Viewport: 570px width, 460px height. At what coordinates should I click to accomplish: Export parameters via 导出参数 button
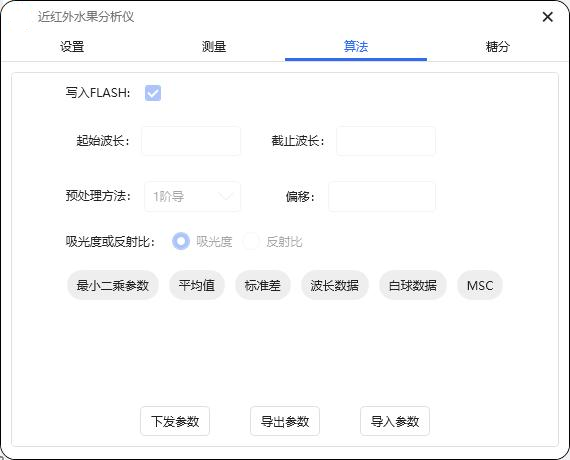285,421
